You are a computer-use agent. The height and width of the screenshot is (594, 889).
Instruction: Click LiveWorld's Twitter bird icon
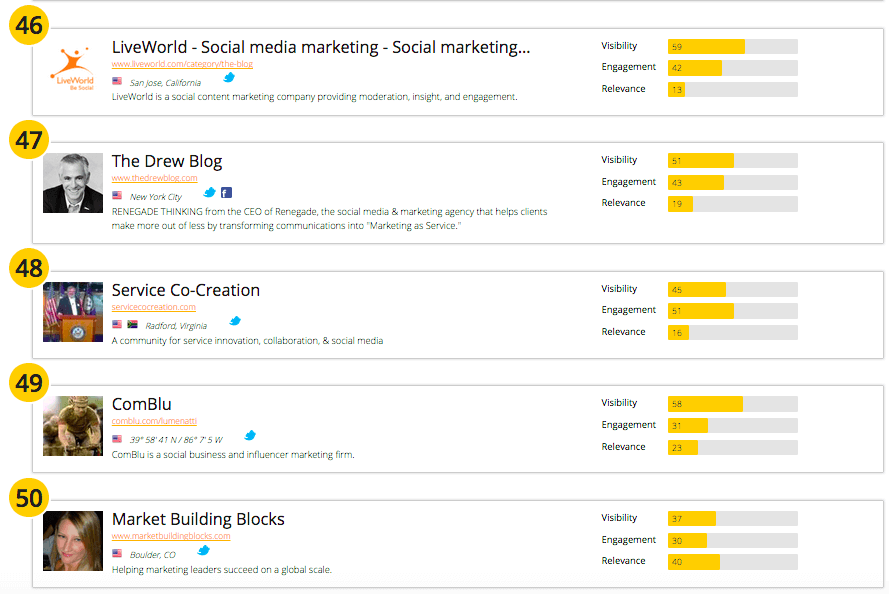(229, 77)
